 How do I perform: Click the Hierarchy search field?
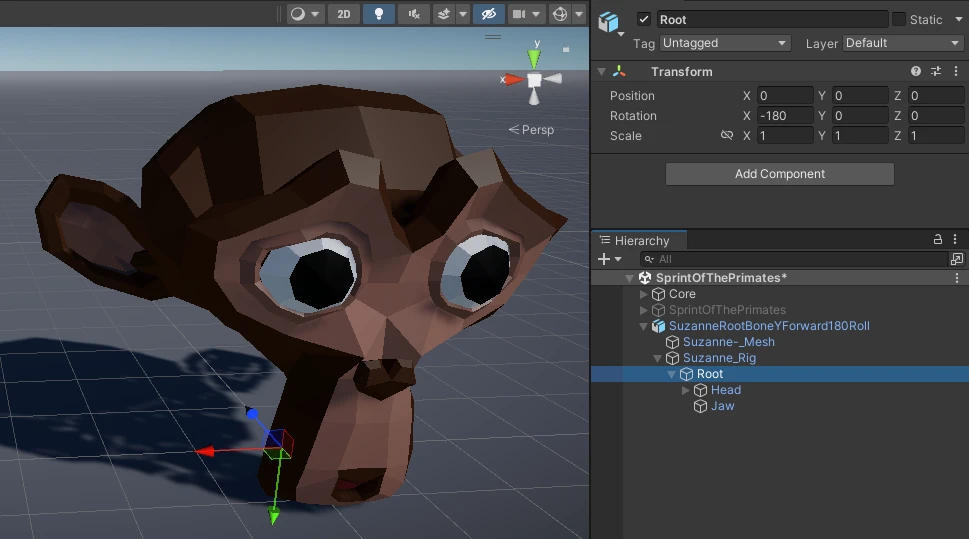(x=793, y=259)
